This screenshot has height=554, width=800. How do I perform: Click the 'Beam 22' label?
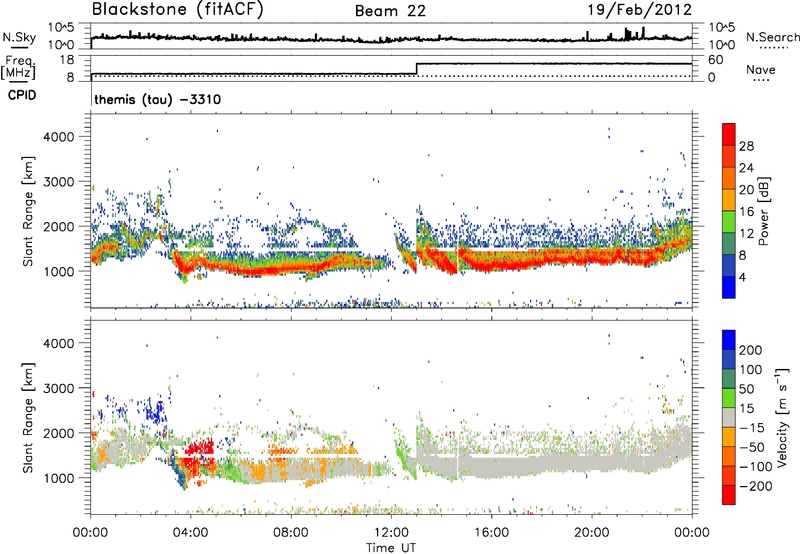click(390, 11)
